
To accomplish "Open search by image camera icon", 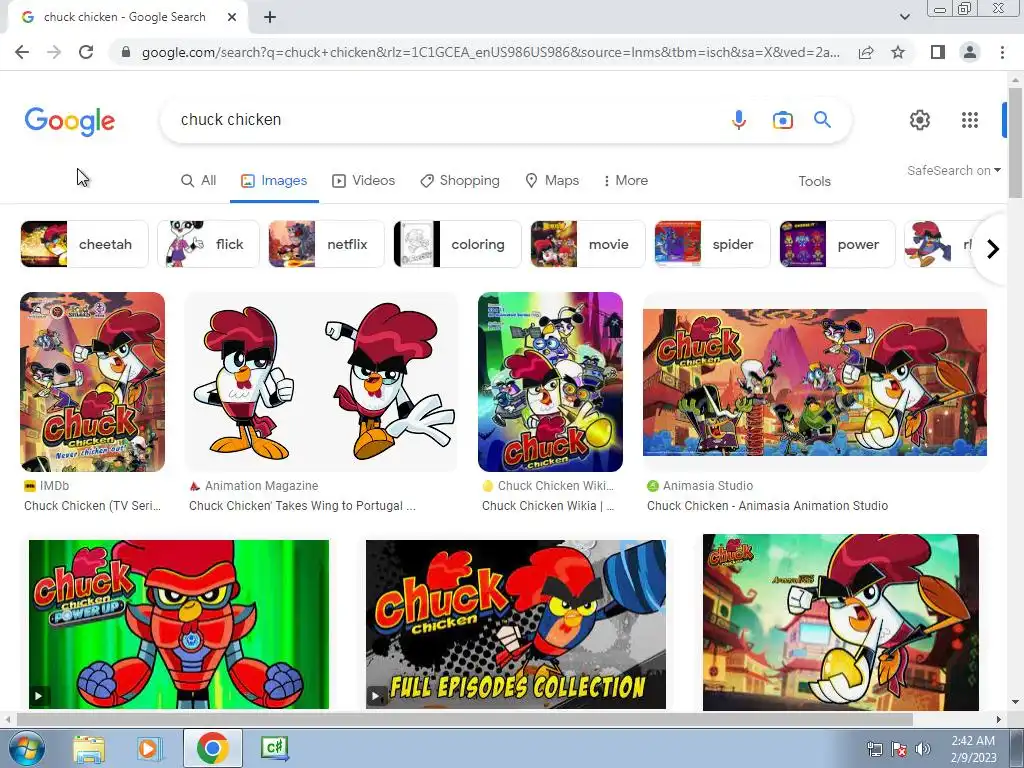I will (782, 120).
